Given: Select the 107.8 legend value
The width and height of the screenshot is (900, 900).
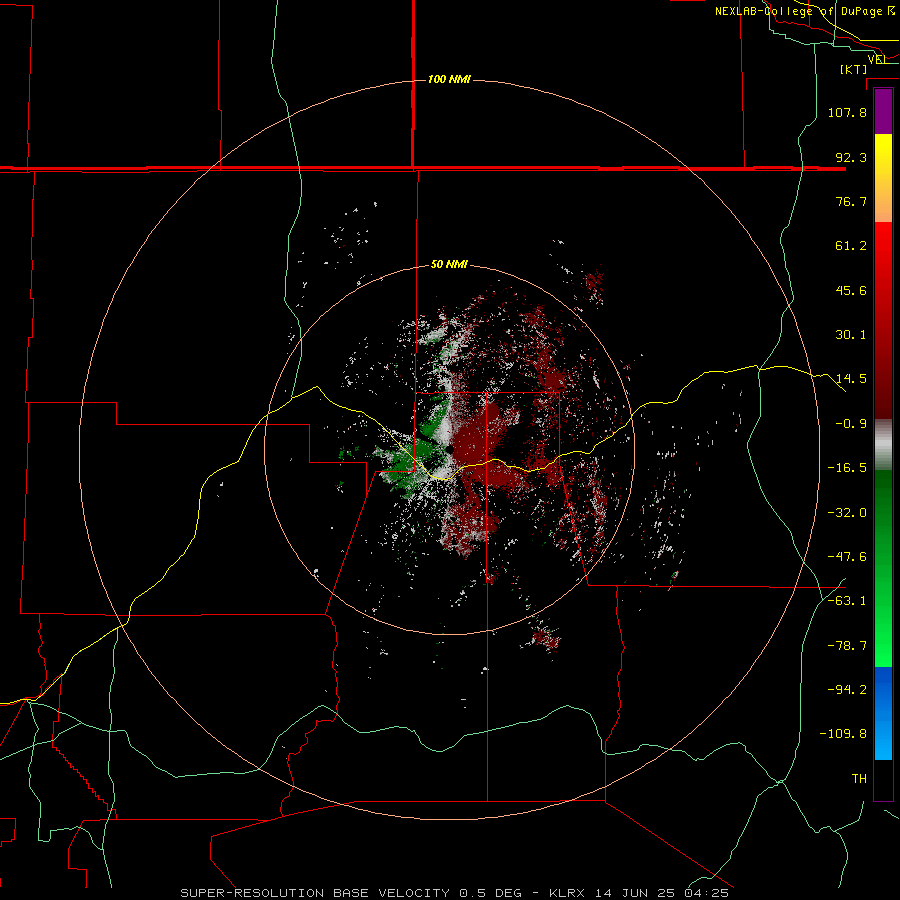Looking at the screenshot, I should (847, 112).
